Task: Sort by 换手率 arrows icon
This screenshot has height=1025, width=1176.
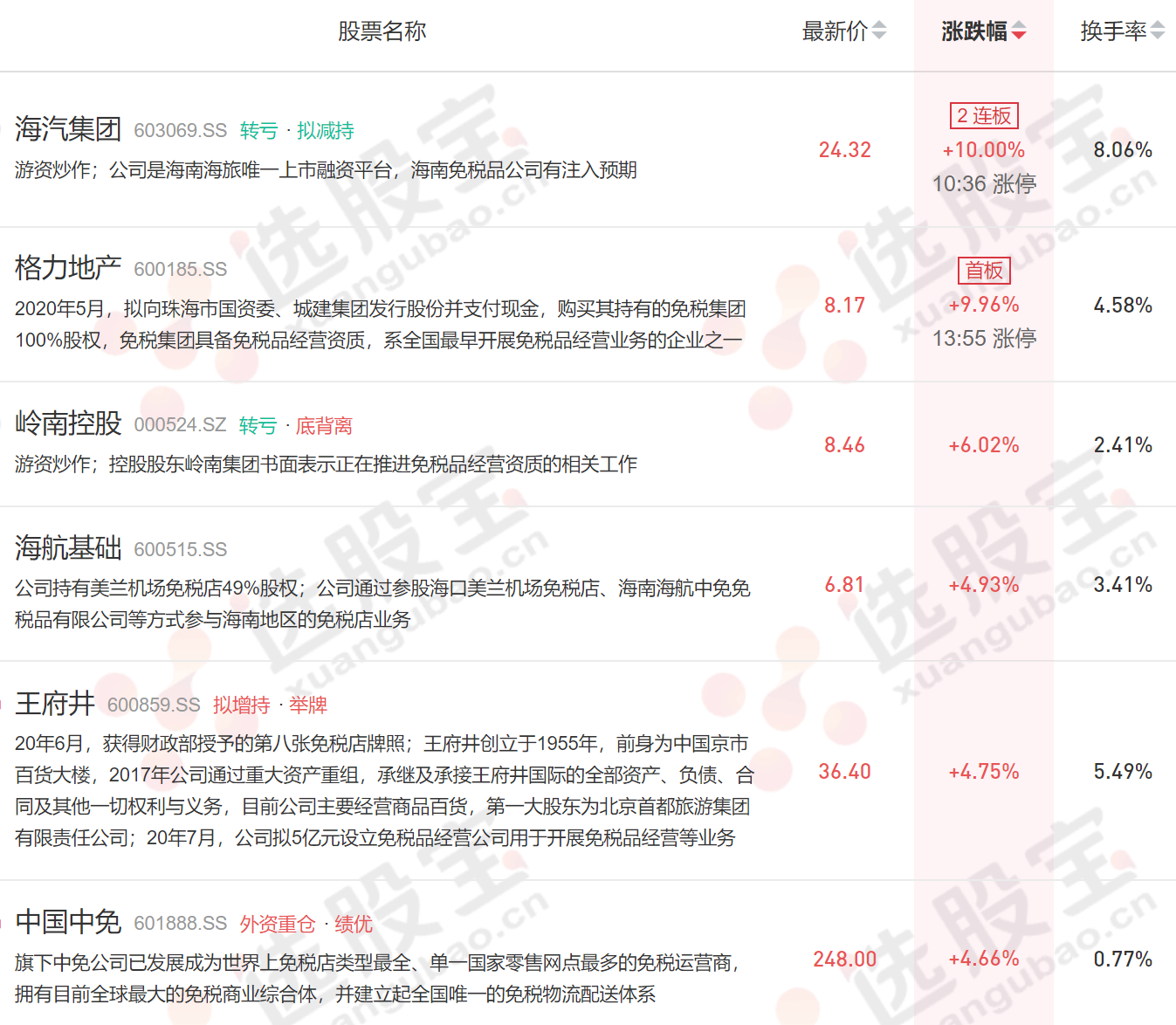Action: 1158,31
